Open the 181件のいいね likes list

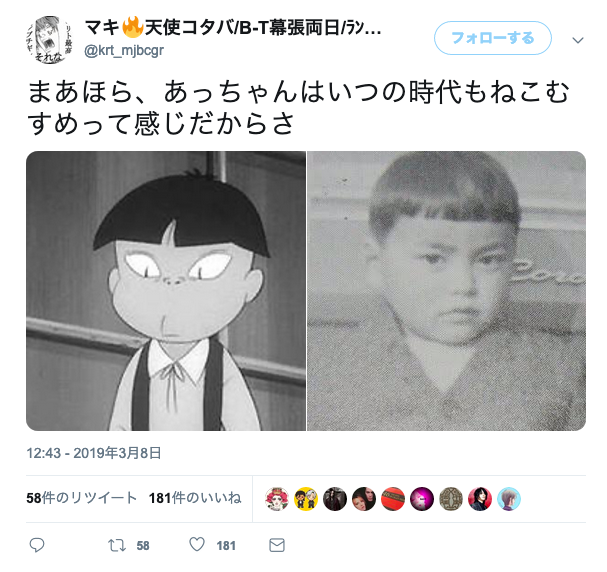[x=195, y=498]
